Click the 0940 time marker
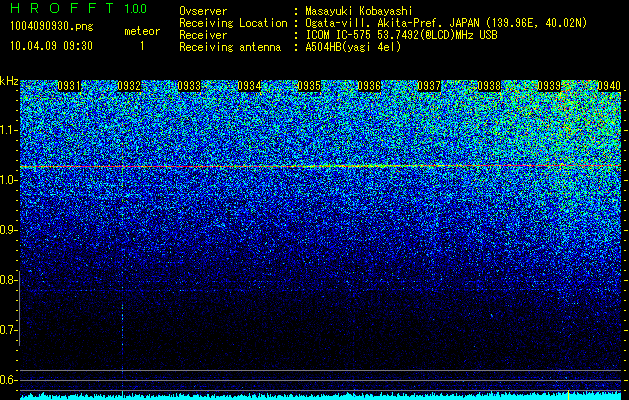 pos(609,86)
